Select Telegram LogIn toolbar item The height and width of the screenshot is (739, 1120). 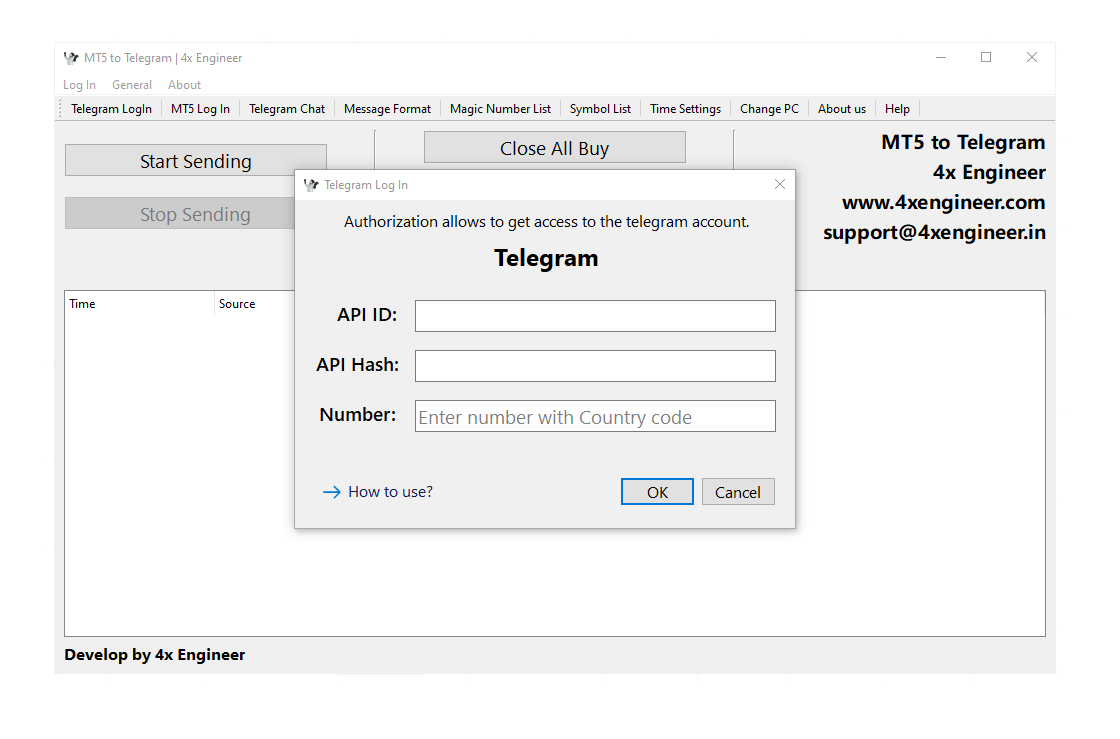(111, 109)
